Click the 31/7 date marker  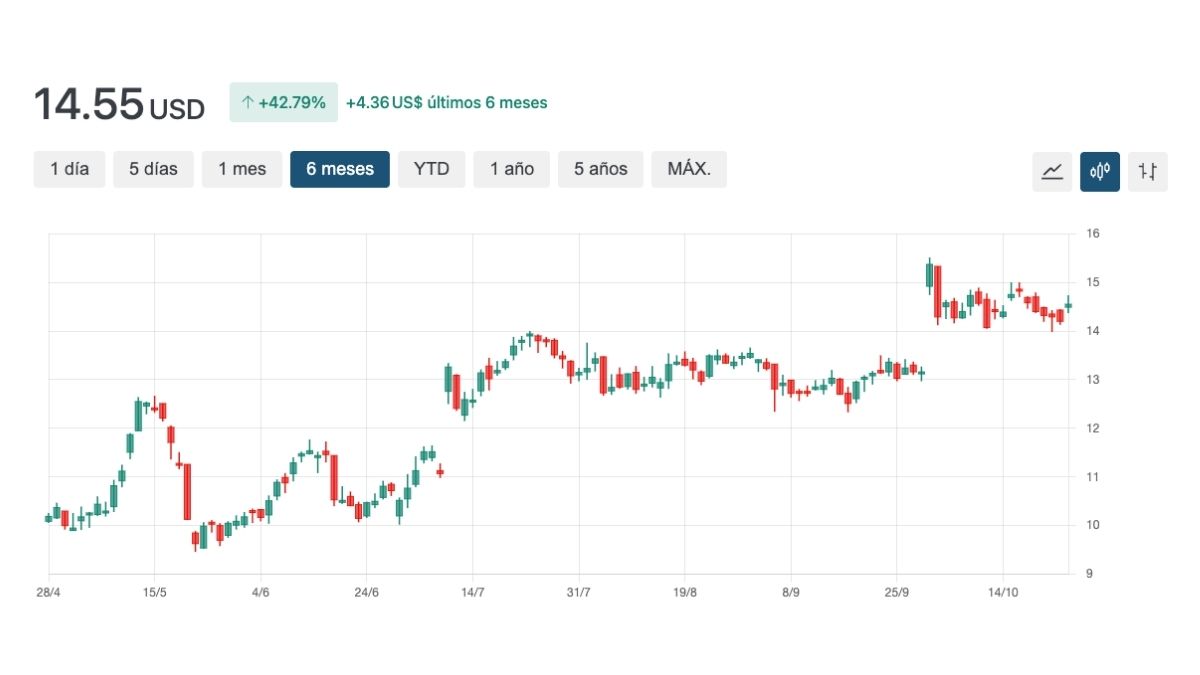579,592
